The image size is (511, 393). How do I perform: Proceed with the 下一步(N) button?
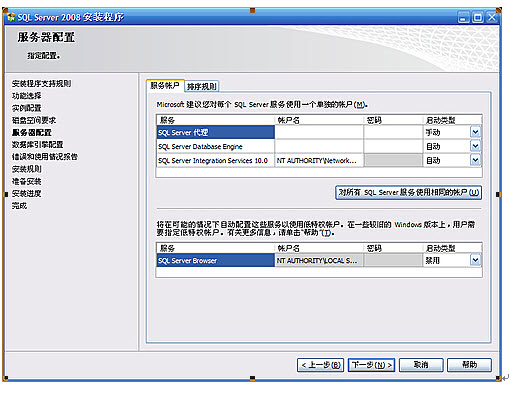pyautogui.click(x=371, y=365)
